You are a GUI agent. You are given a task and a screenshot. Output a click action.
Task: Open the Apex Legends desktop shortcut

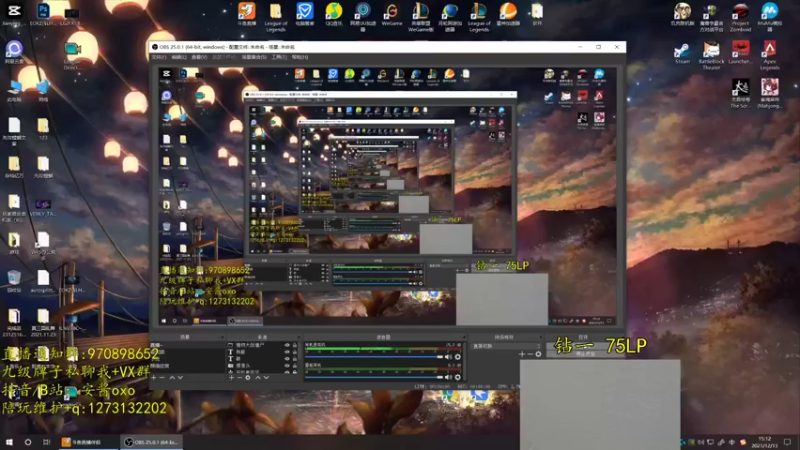[x=769, y=55]
